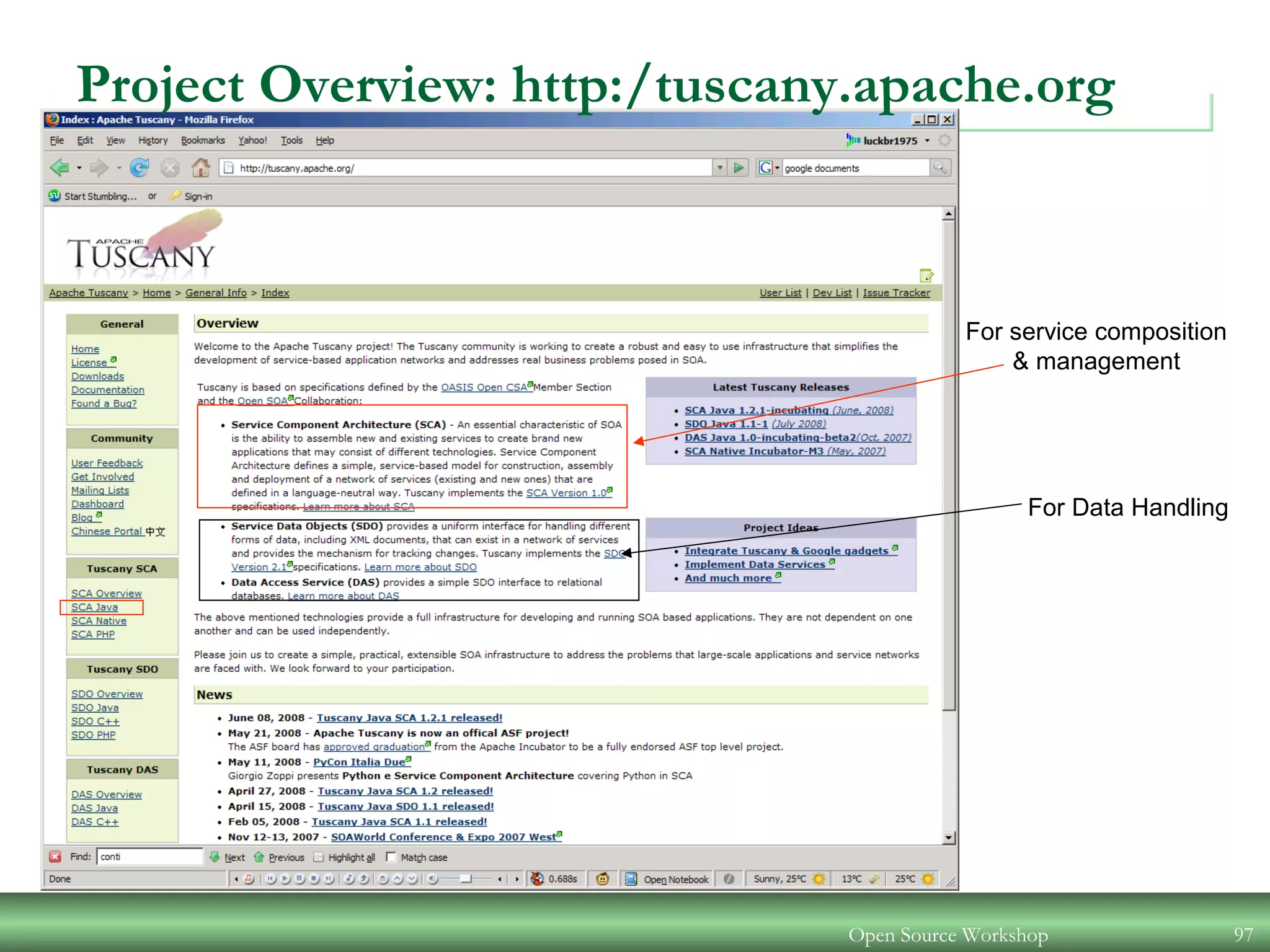Click the music note icon in status bar

tap(249, 879)
